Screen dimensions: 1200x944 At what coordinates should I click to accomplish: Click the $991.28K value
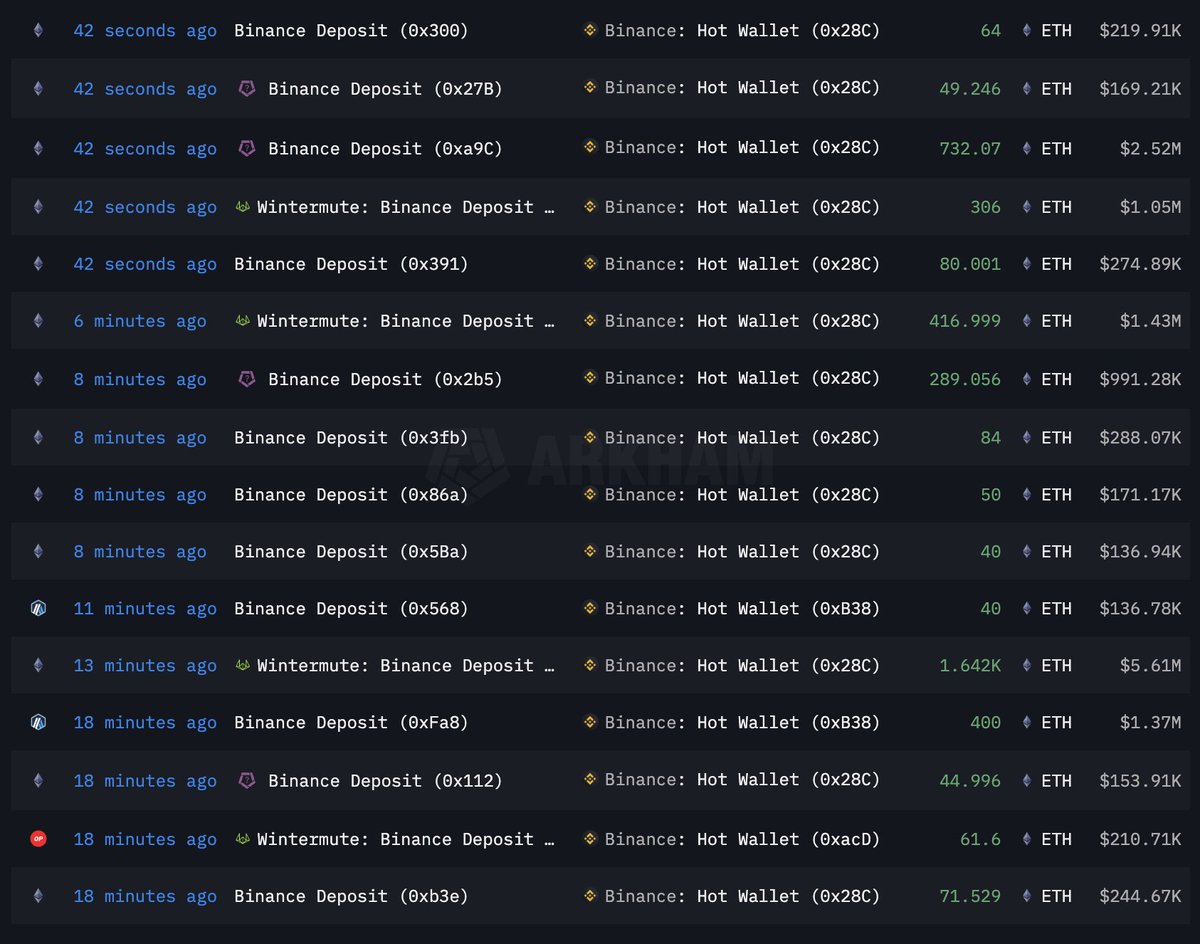pos(1140,379)
